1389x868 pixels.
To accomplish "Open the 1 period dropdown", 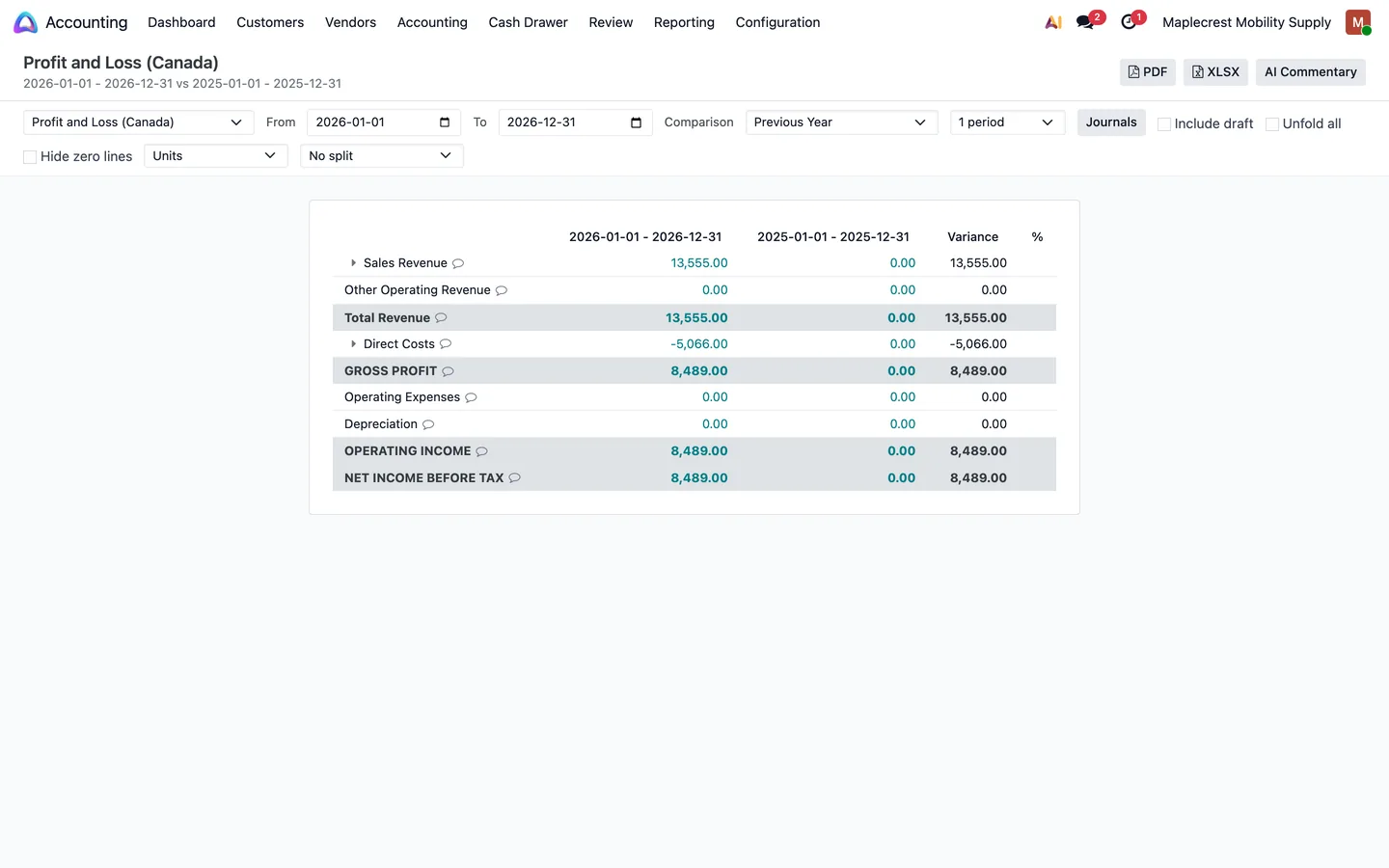I will tap(1007, 122).
